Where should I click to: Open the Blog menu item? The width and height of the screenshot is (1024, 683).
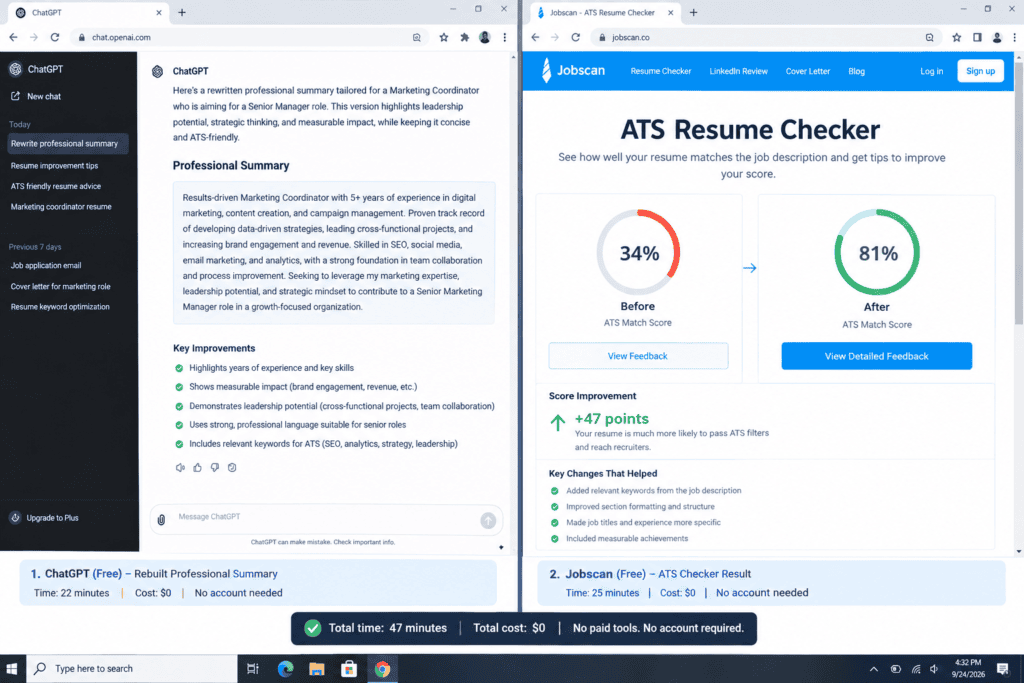(856, 71)
